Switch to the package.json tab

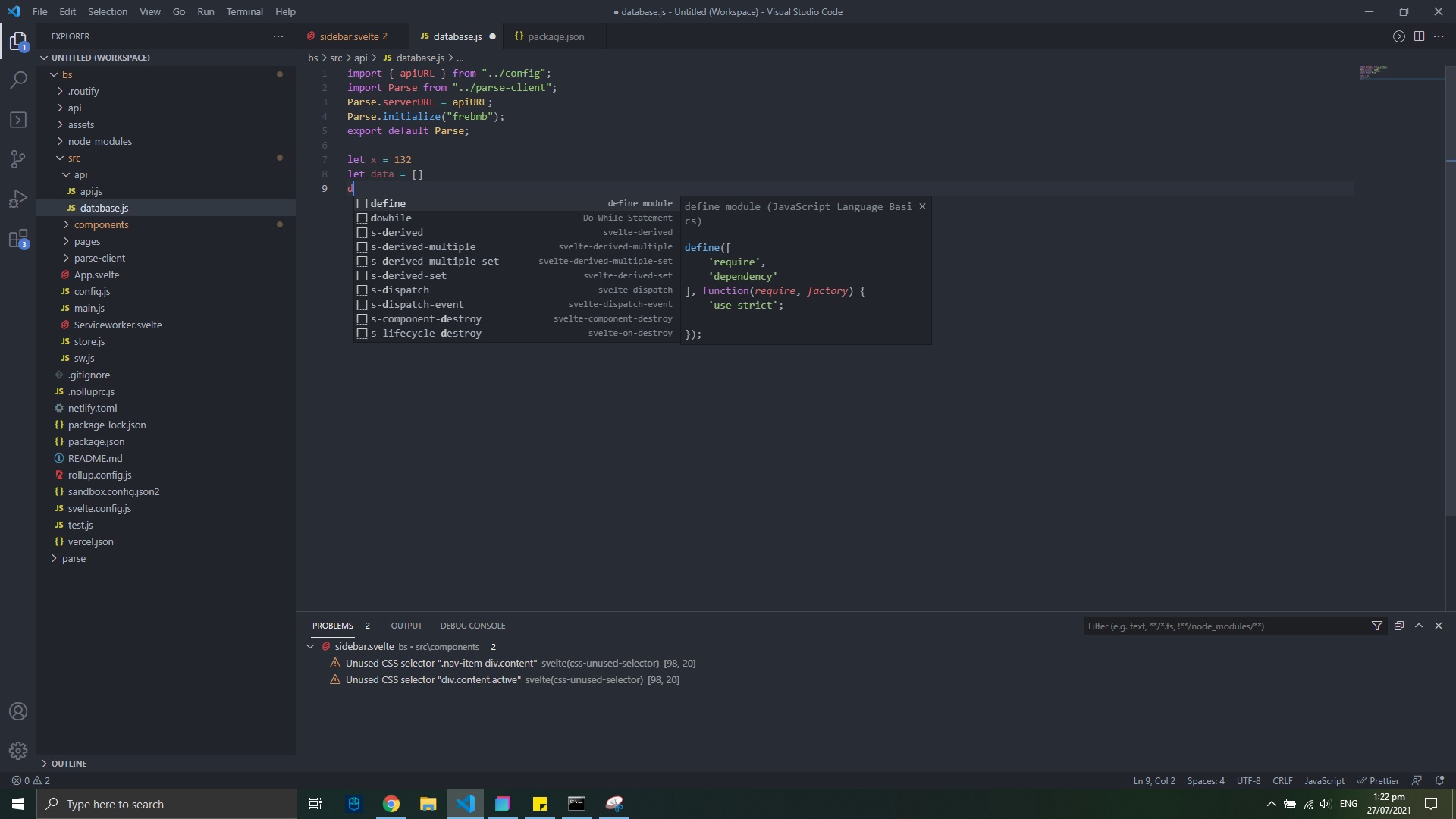click(556, 36)
